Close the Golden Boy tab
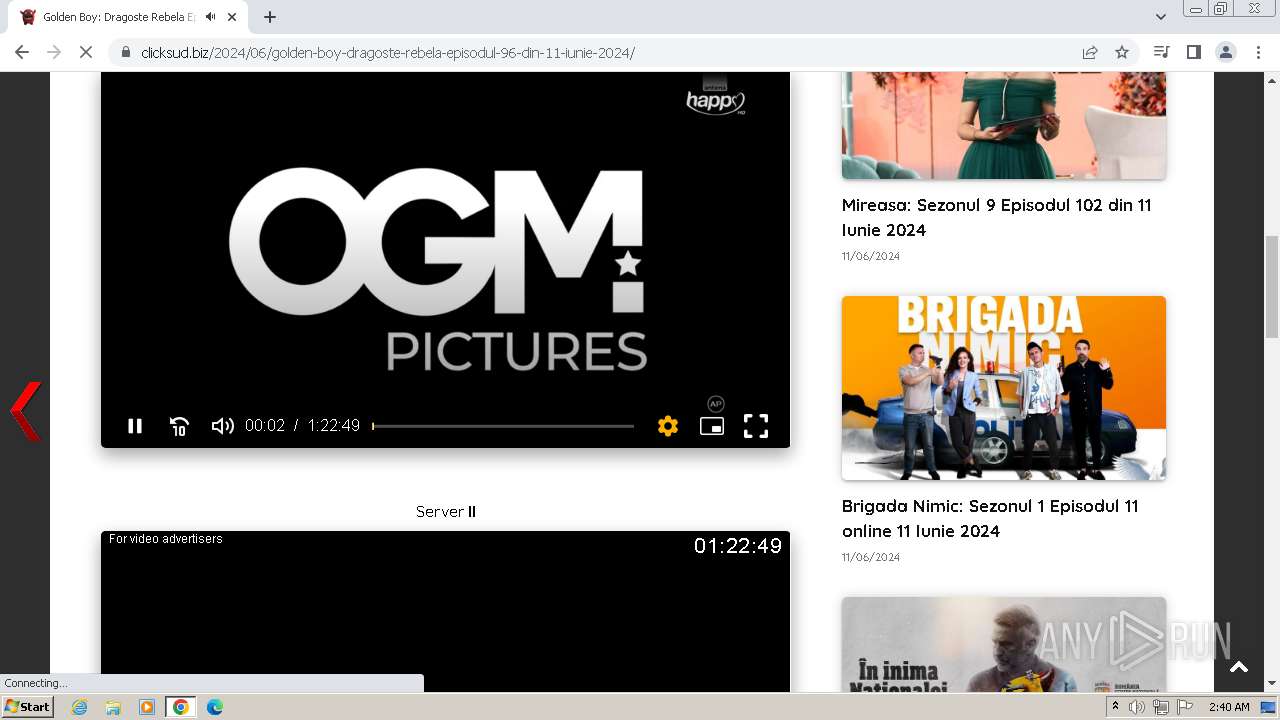This screenshot has height=720, width=1280. pos(233,17)
